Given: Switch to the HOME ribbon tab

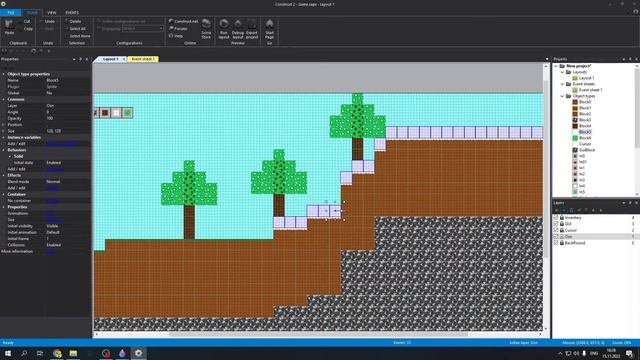Looking at the screenshot, I should [32, 13].
